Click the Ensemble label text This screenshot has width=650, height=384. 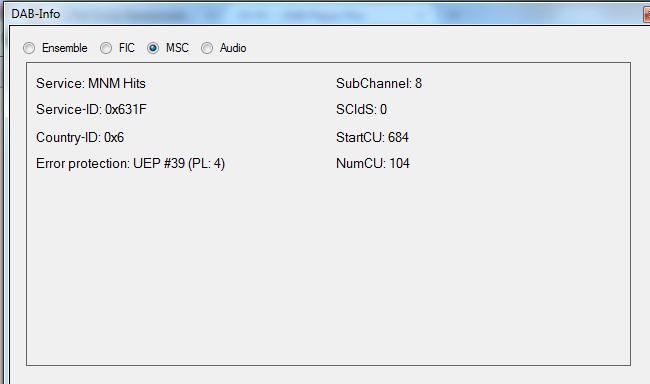[x=65, y=48]
